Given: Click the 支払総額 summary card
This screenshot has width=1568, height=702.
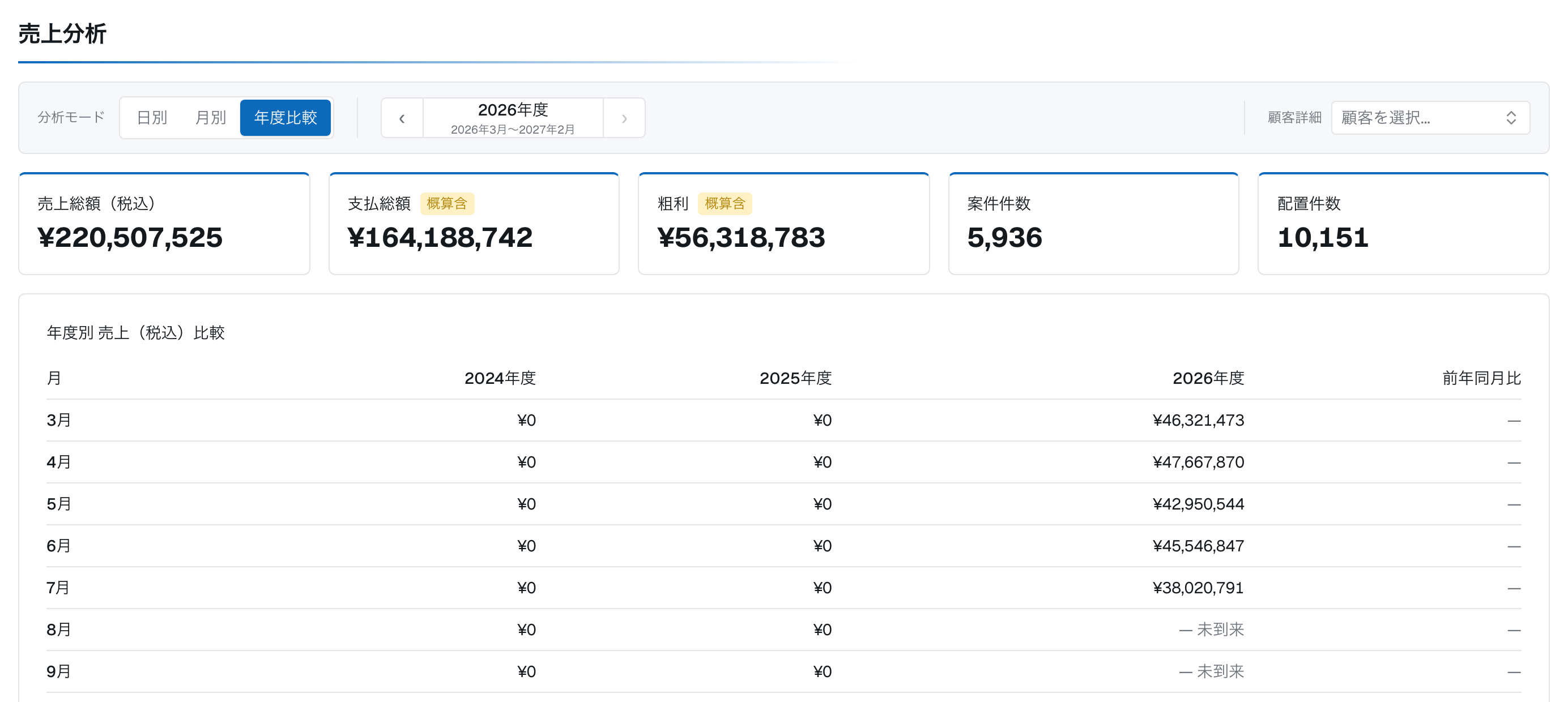Looking at the screenshot, I should coord(474,224).
